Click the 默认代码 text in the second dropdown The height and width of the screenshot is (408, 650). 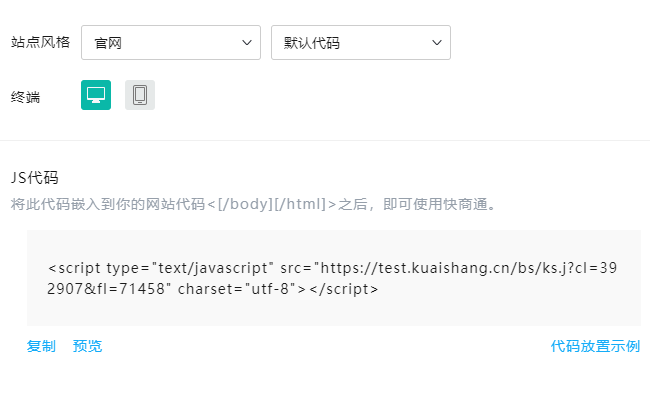click(311, 43)
